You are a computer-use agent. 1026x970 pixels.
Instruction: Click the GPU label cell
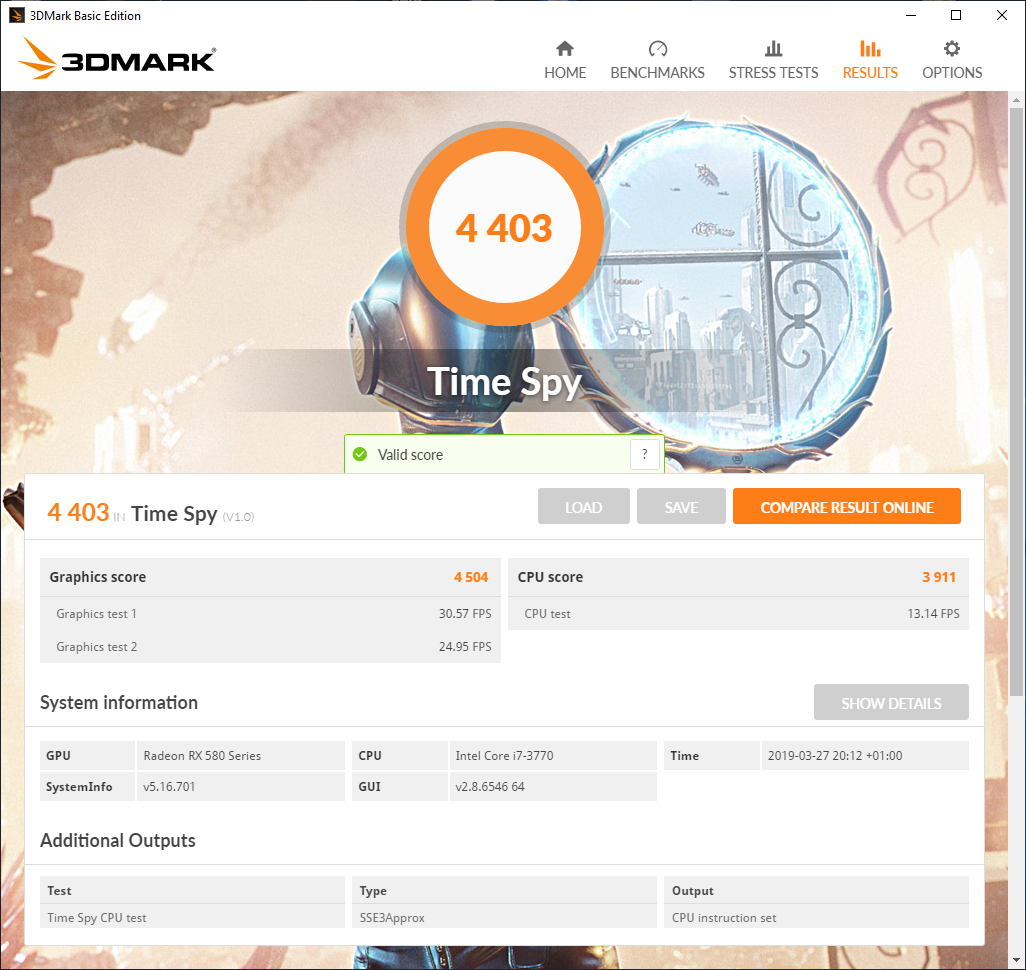coord(88,756)
